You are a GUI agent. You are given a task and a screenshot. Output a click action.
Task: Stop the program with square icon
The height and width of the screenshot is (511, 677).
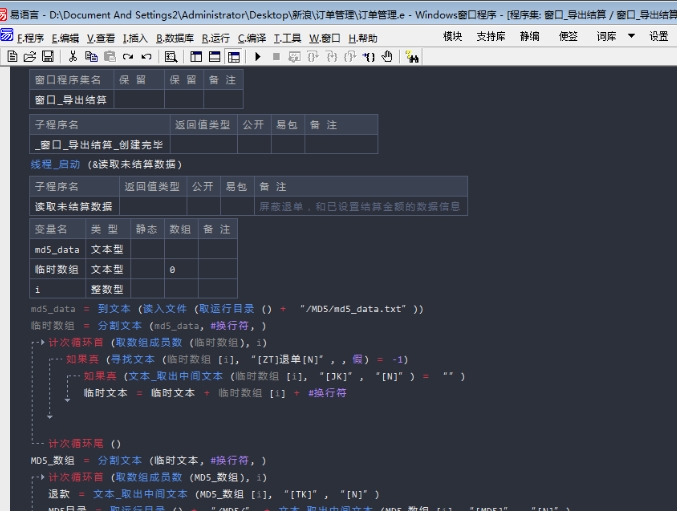(276, 57)
